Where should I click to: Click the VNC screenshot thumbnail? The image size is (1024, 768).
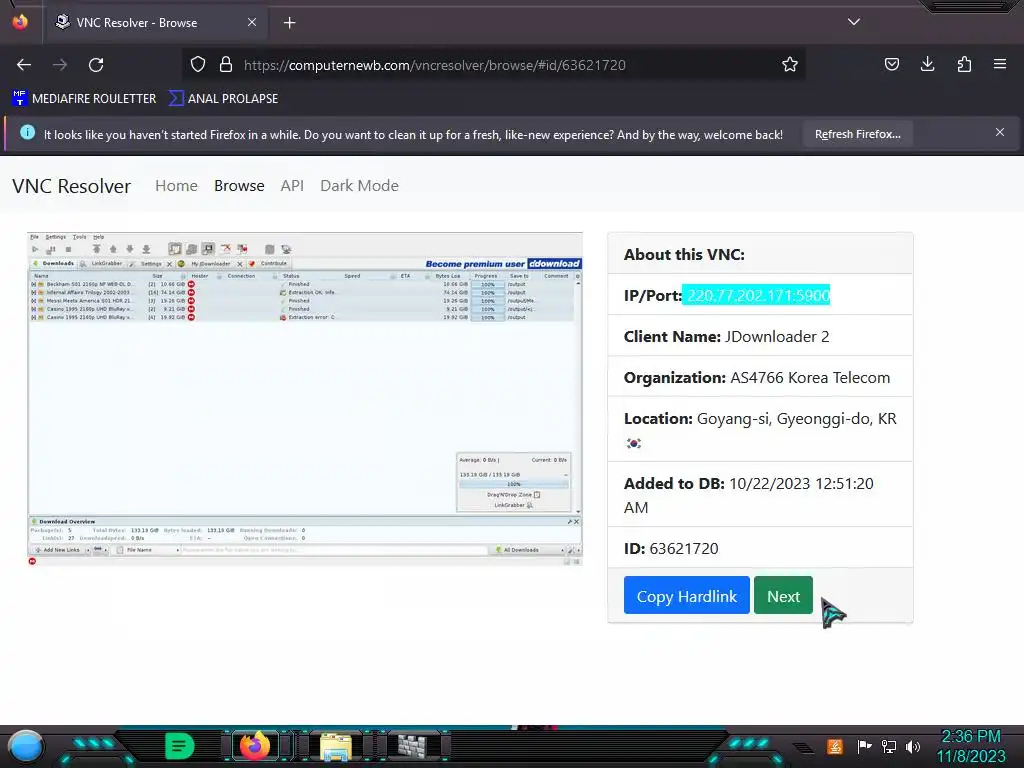(304, 398)
